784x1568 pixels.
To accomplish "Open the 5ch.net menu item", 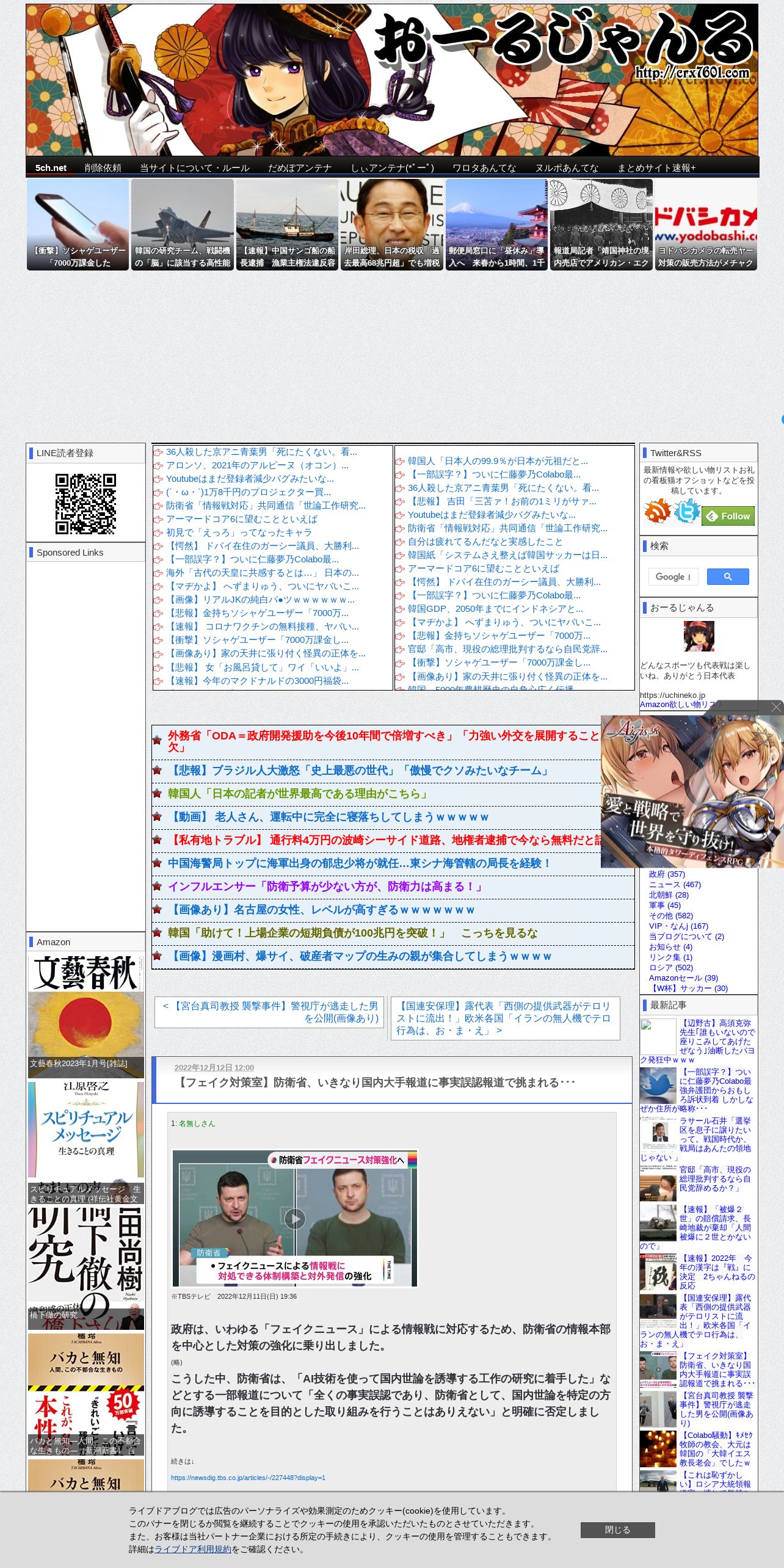I will [51, 168].
